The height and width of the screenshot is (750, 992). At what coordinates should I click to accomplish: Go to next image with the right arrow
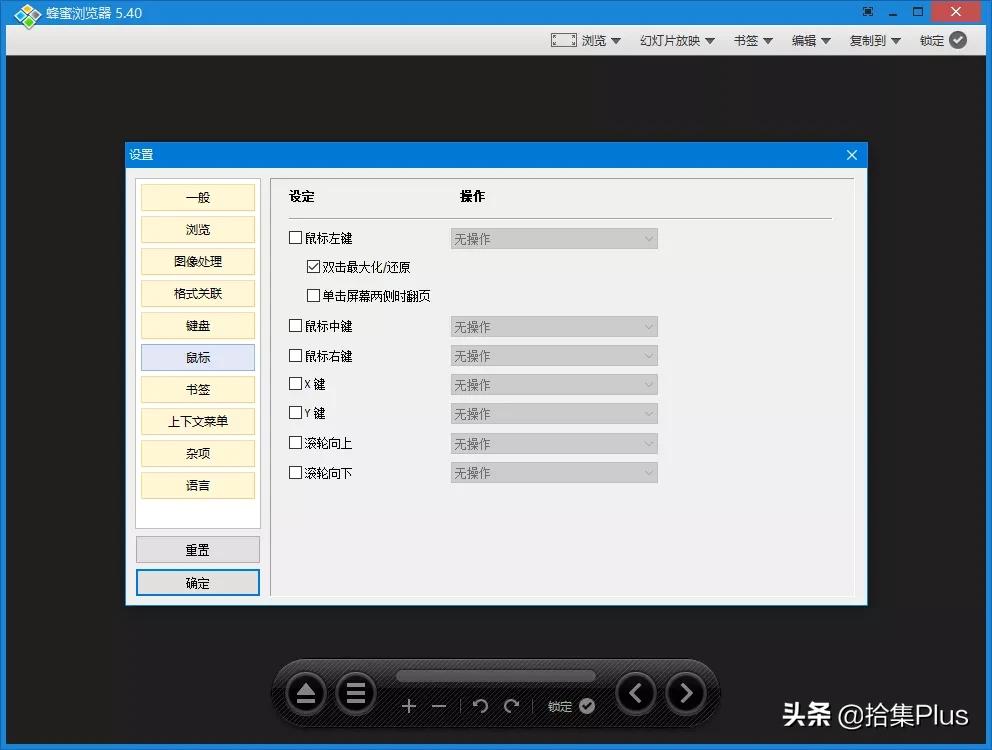686,692
